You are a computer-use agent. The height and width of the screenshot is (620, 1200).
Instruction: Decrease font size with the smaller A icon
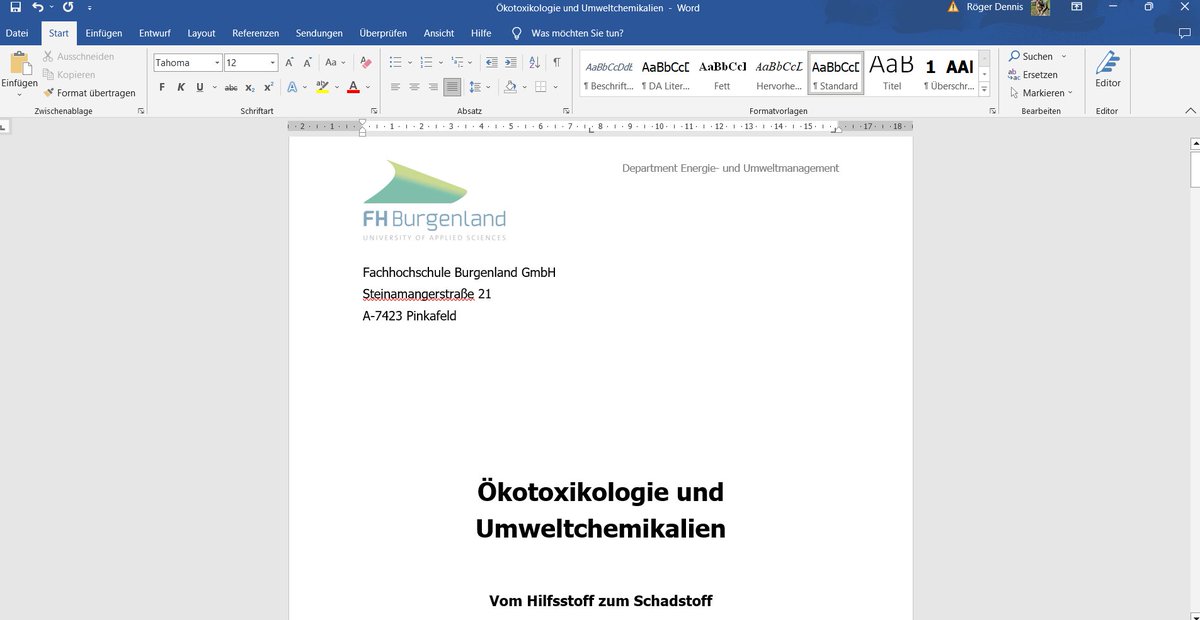(309, 62)
